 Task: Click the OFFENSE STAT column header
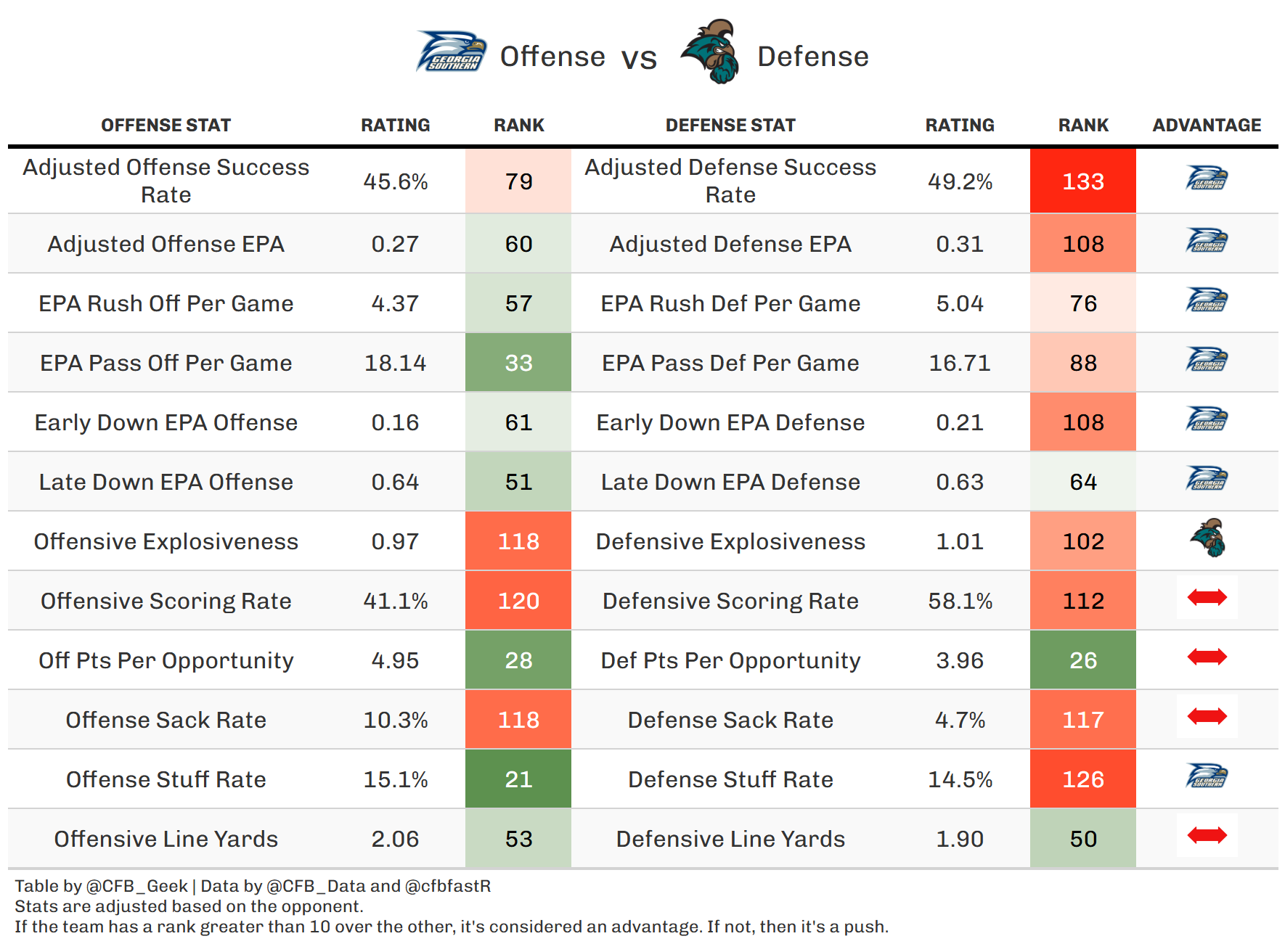tap(166, 126)
